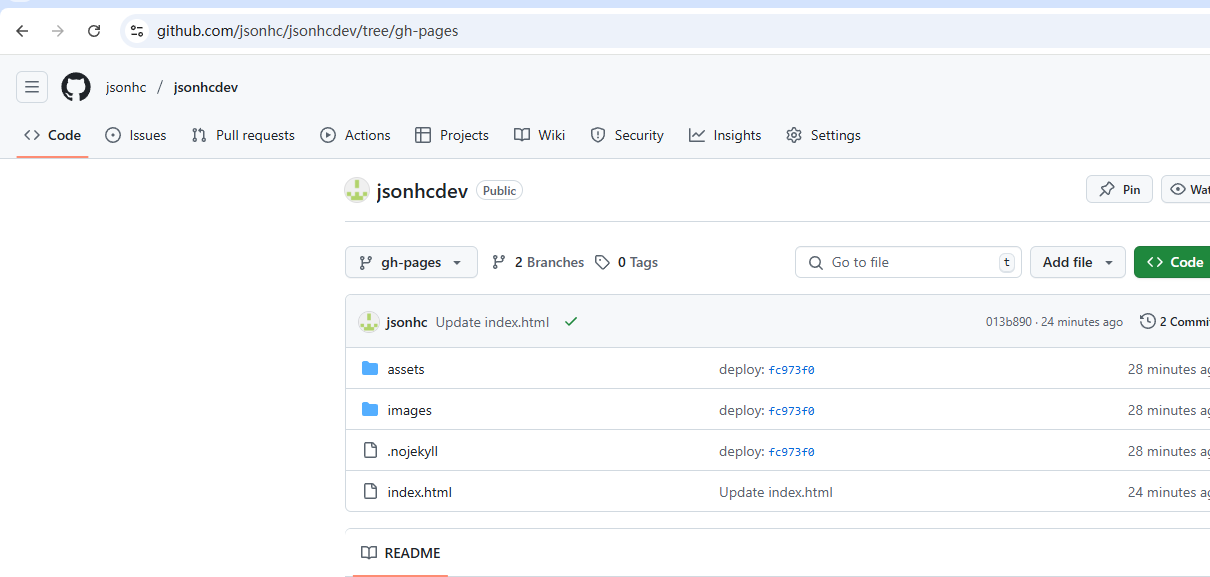This screenshot has height=577, width=1210.
Task: Click the index.html file icon
Action: point(370,492)
